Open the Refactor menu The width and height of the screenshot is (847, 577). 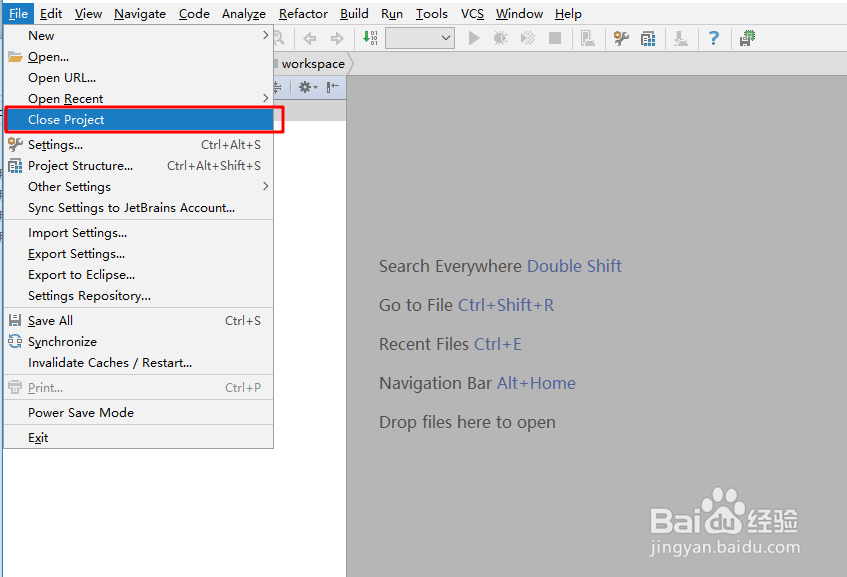point(303,14)
